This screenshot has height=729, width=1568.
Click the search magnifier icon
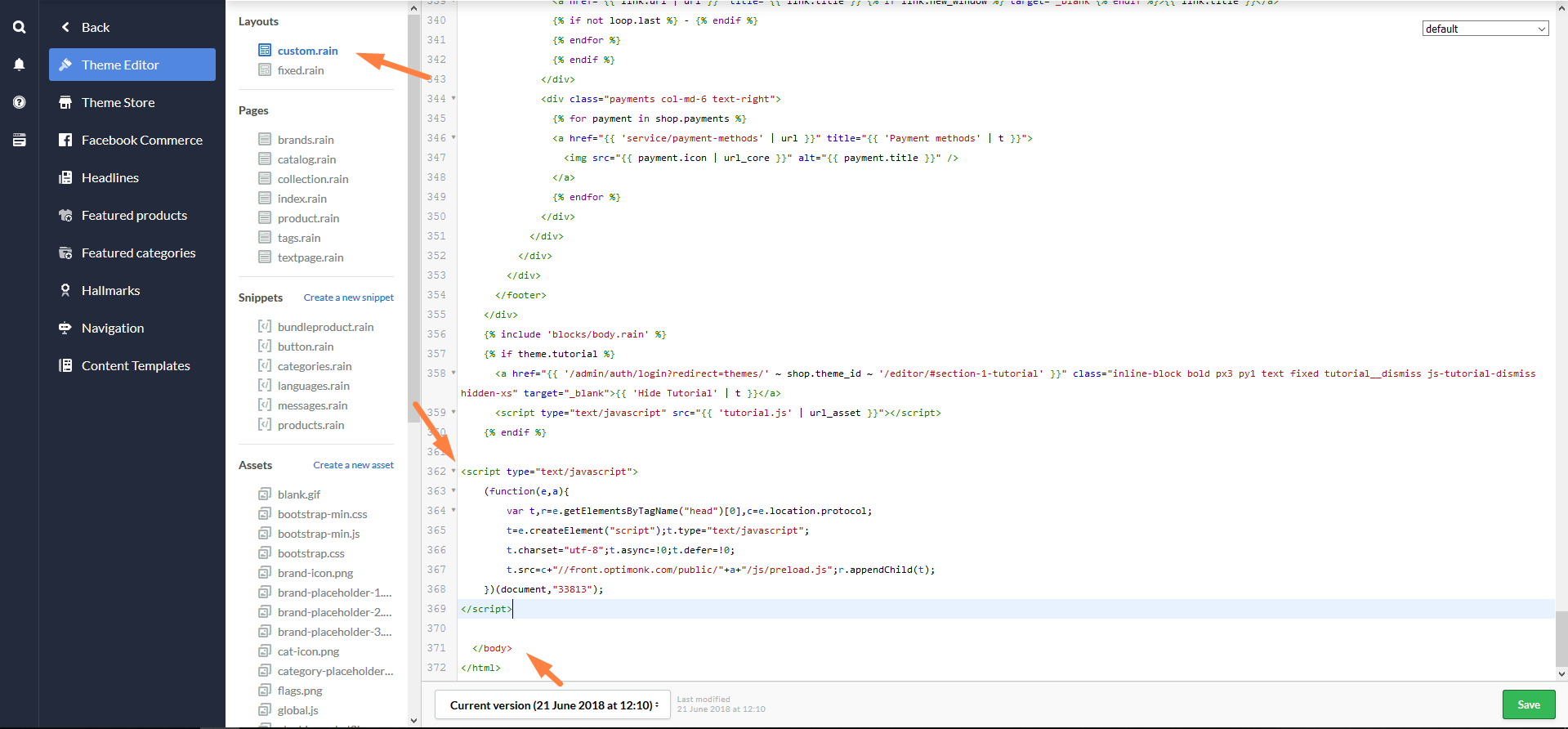19,27
